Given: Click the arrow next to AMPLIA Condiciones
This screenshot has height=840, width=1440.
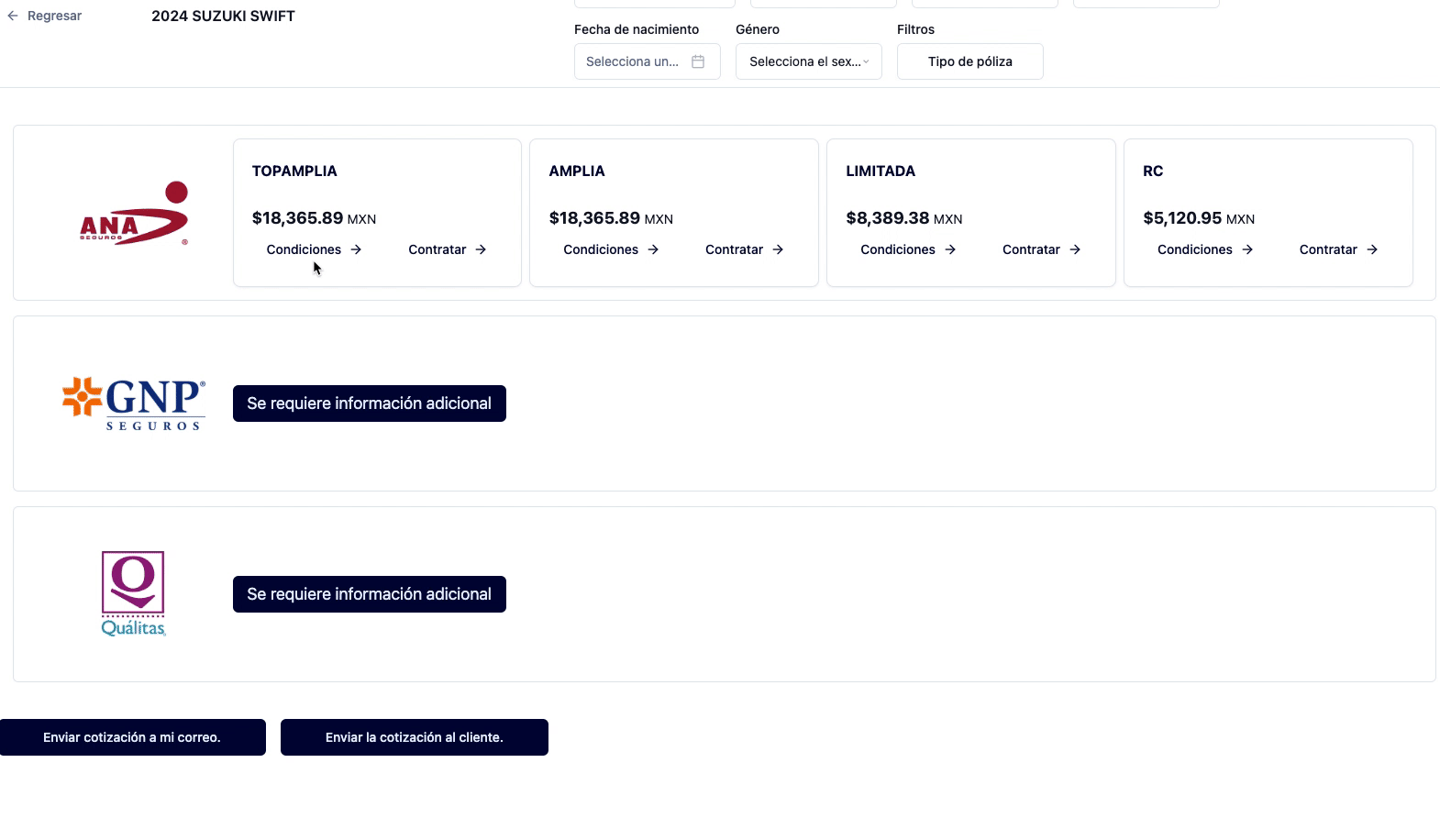Looking at the screenshot, I should tap(653, 249).
